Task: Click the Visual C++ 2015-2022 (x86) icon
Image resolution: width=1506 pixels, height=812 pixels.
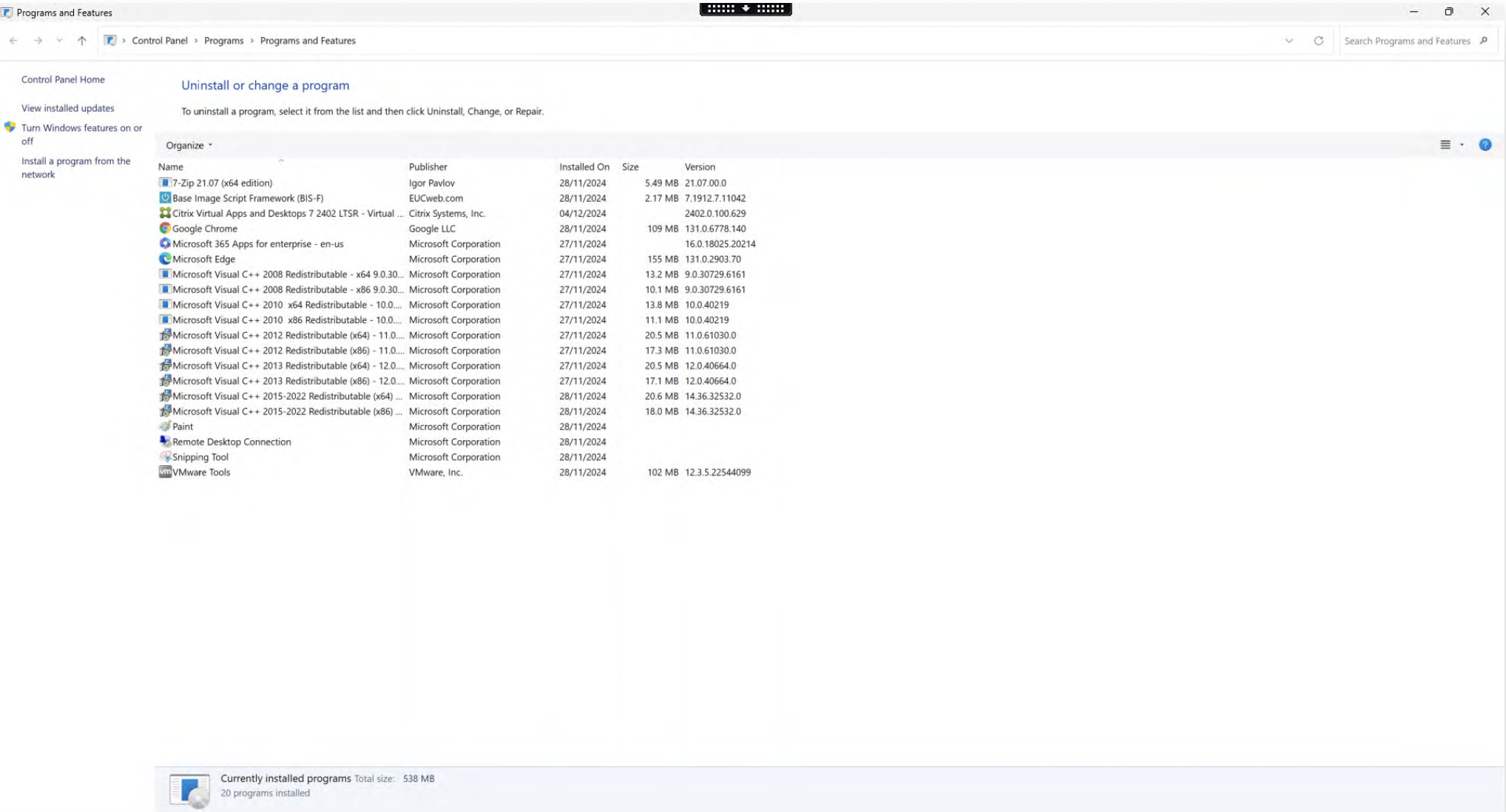Action: pyautogui.click(x=165, y=411)
